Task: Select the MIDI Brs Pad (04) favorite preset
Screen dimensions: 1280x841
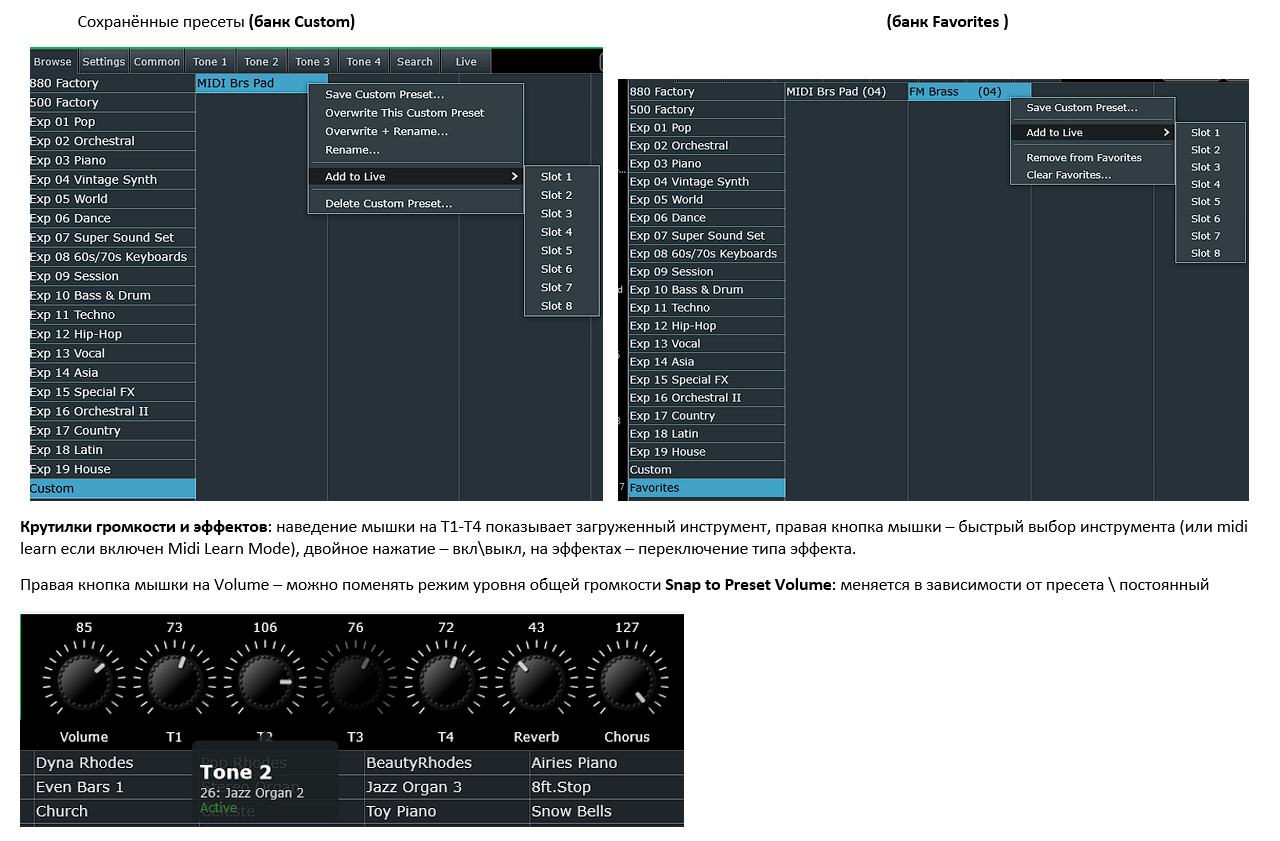Action: [846, 92]
